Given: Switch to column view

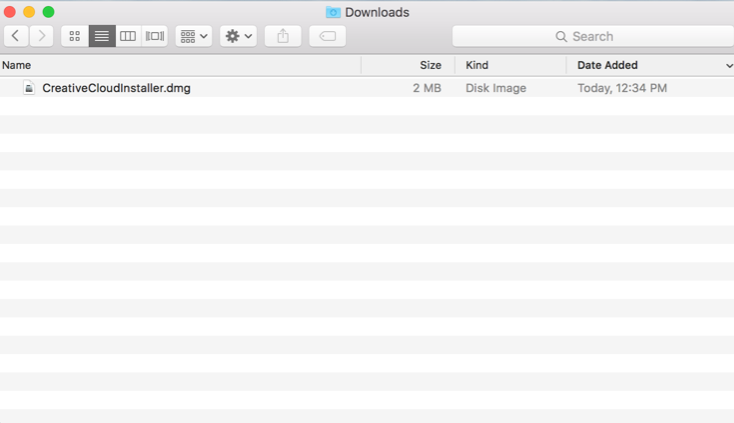Looking at the screenshot, I should pos(128,36).
